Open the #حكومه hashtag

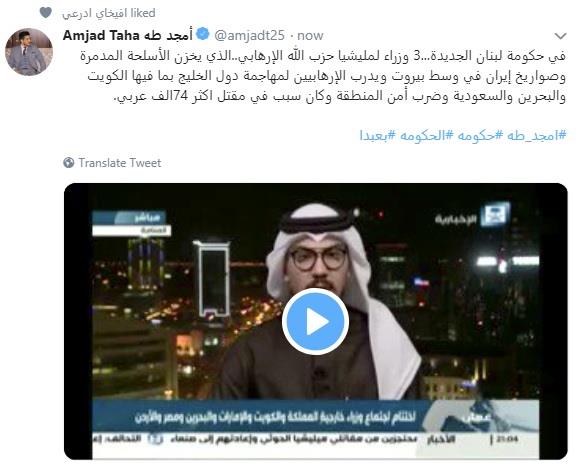click(479, 135)
